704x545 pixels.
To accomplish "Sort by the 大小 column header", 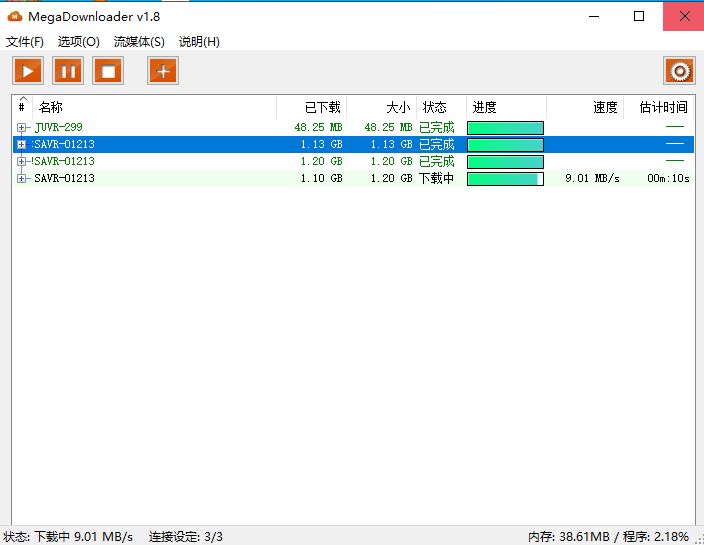I will coord(381,107).
